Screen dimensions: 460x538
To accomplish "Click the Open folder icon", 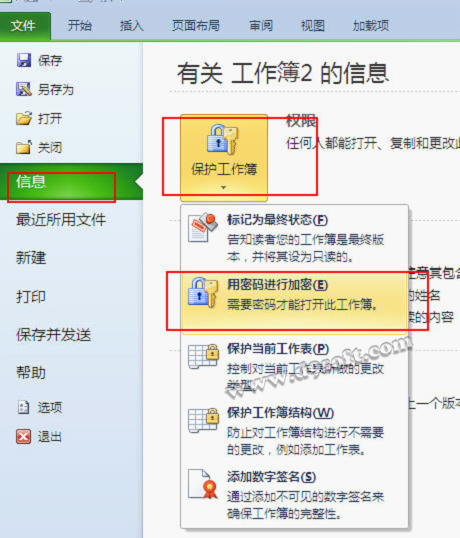I will tap(24, 118).
